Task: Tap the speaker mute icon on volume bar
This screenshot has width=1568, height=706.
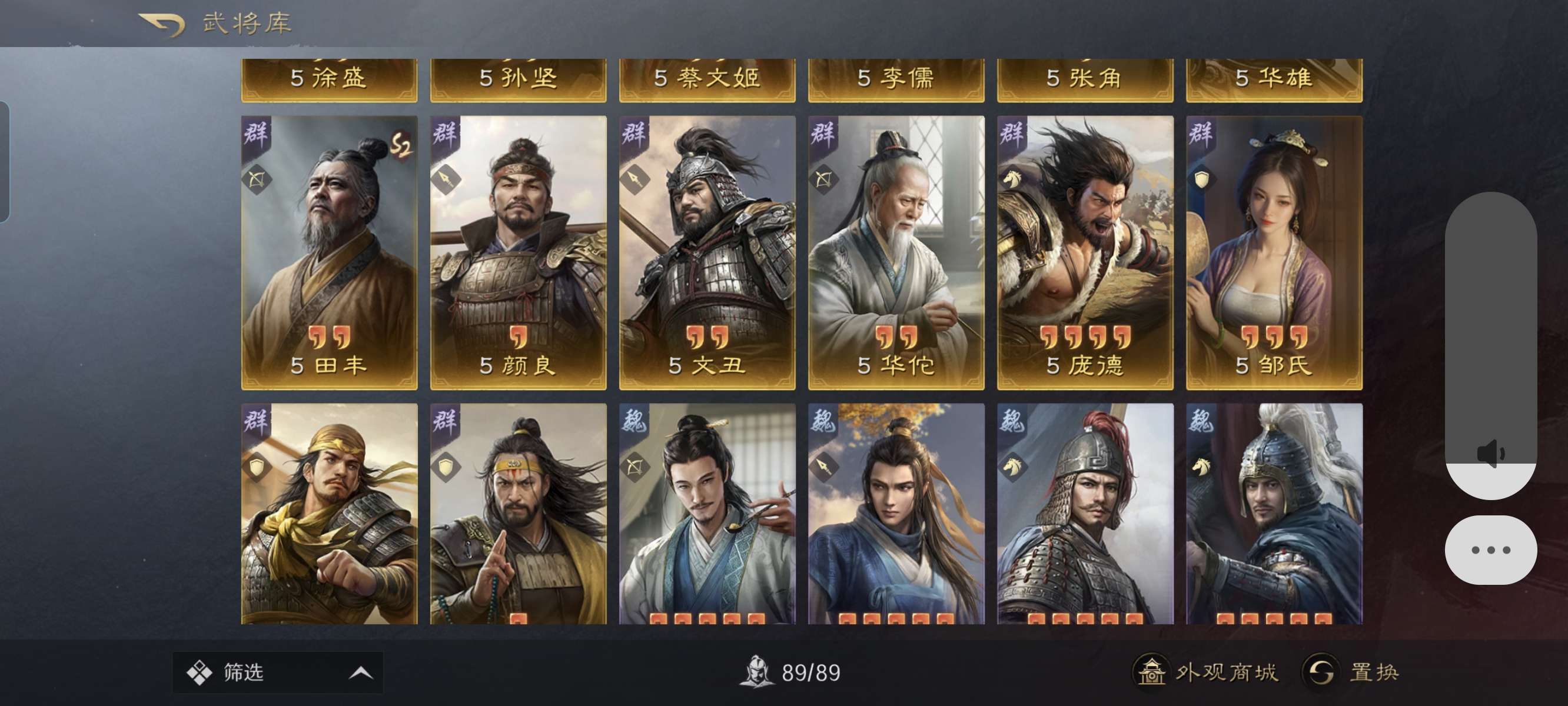Action: [x=1491, y=454]
